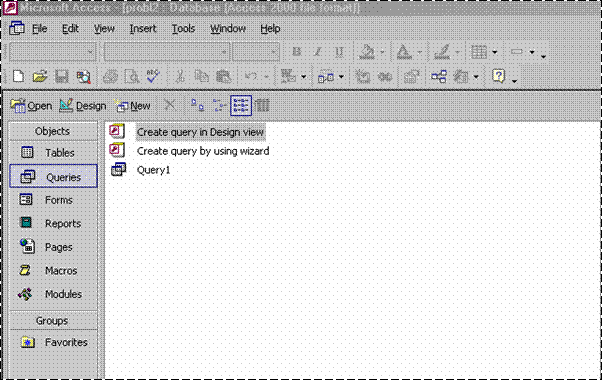
Task: Click the Open button in database window
Action: point(31,106)
